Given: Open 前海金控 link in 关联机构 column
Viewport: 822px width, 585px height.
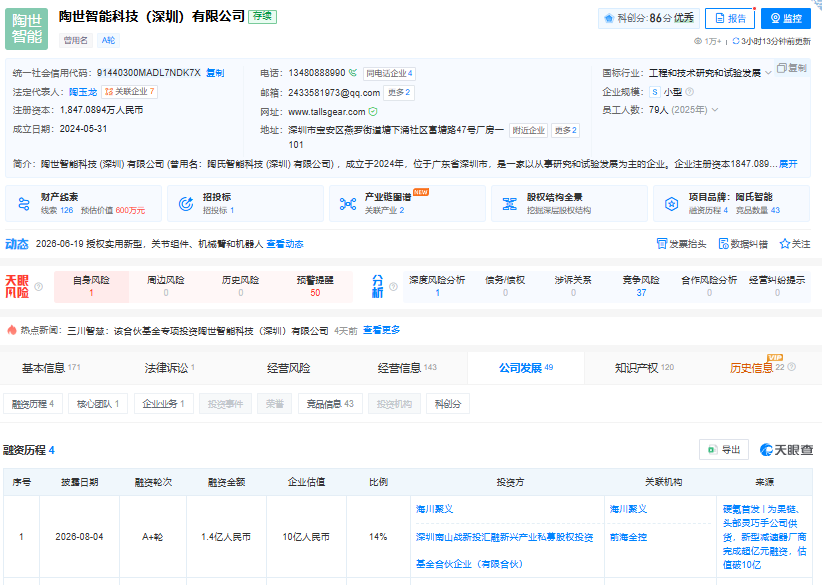Looking at the screenshot, I should coord(629,537).
